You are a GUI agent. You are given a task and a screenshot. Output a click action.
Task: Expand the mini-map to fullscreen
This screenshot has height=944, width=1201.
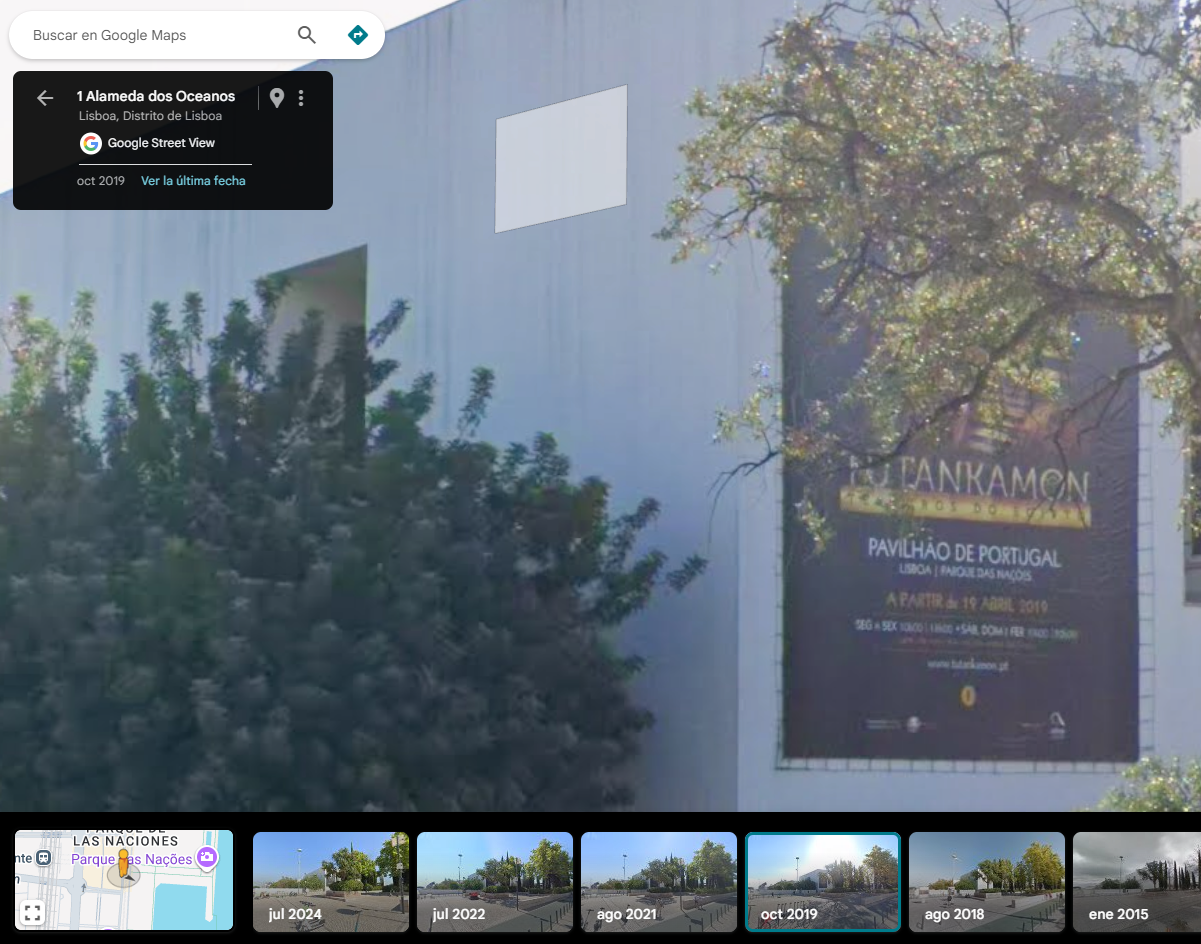(x=33, y=912)
